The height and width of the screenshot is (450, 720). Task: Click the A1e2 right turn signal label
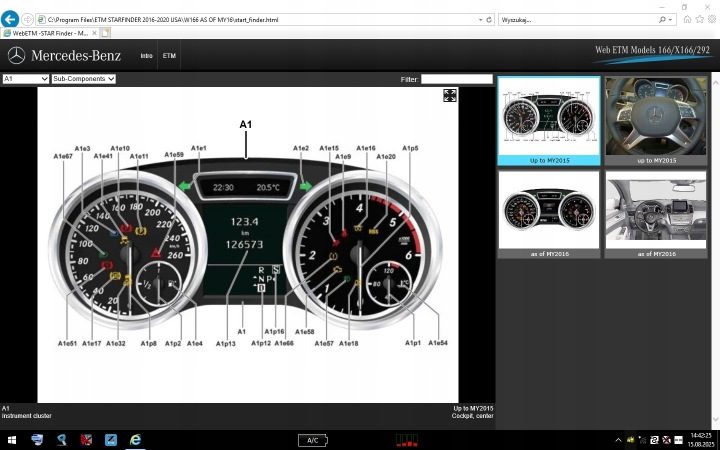pos(301,148)
